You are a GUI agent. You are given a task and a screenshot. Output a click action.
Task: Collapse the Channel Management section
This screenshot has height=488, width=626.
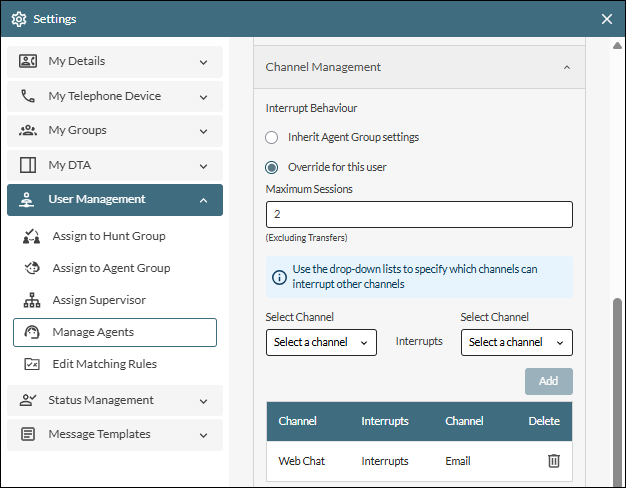coord(567,68)
